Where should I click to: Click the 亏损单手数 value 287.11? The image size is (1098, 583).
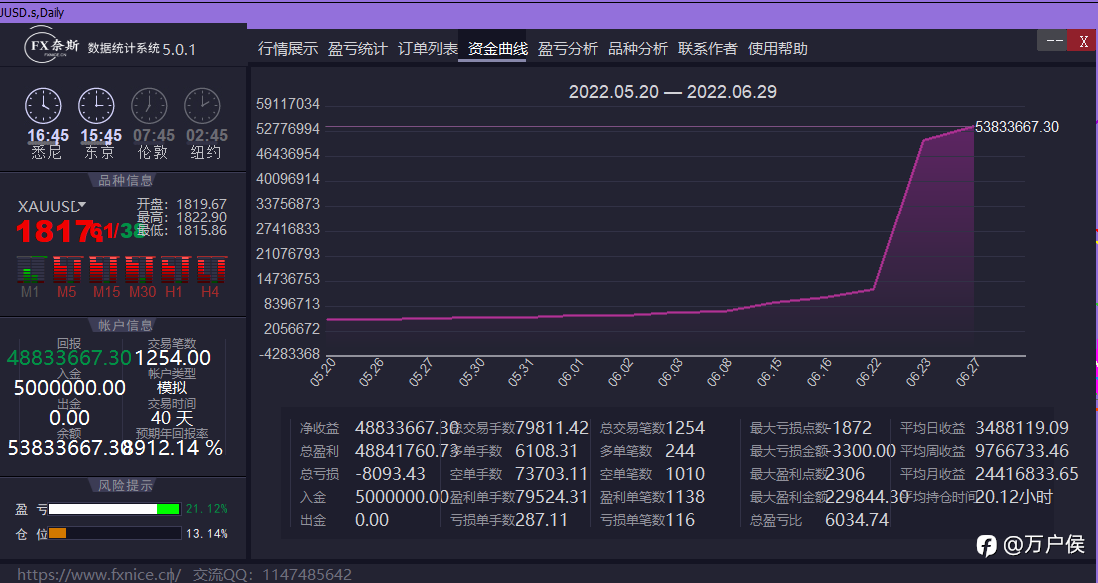click(541, 520)
